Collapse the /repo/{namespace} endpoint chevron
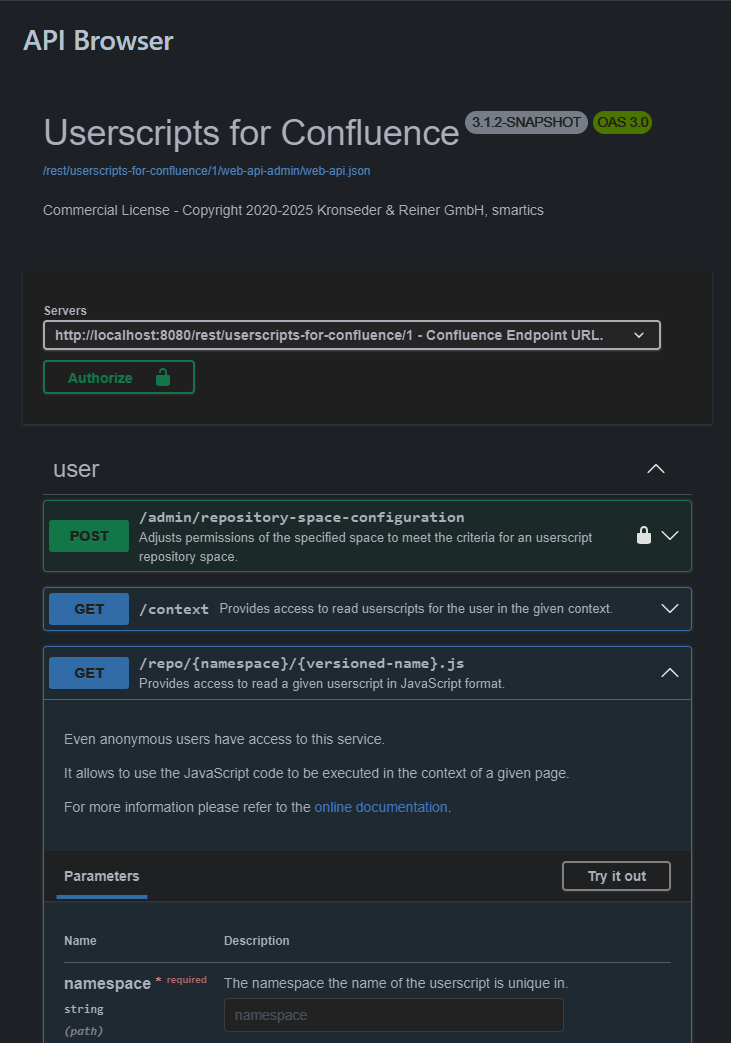 670,673
